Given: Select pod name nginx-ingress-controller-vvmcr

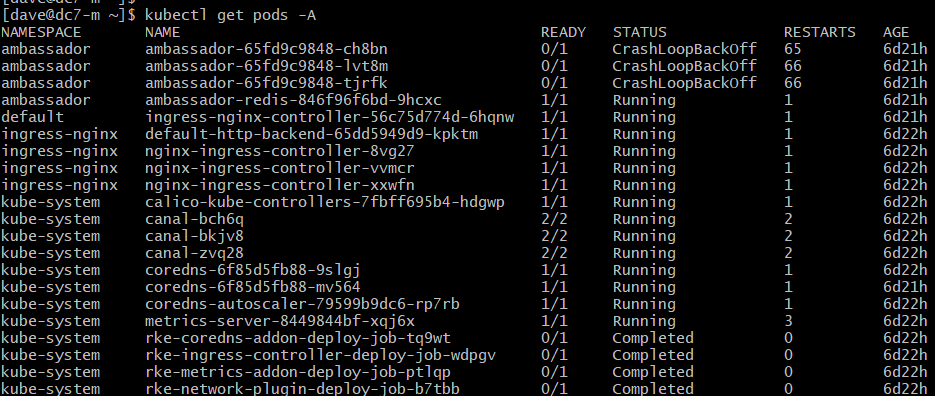Looking at the screenshot, I should (x=279, y=168).
